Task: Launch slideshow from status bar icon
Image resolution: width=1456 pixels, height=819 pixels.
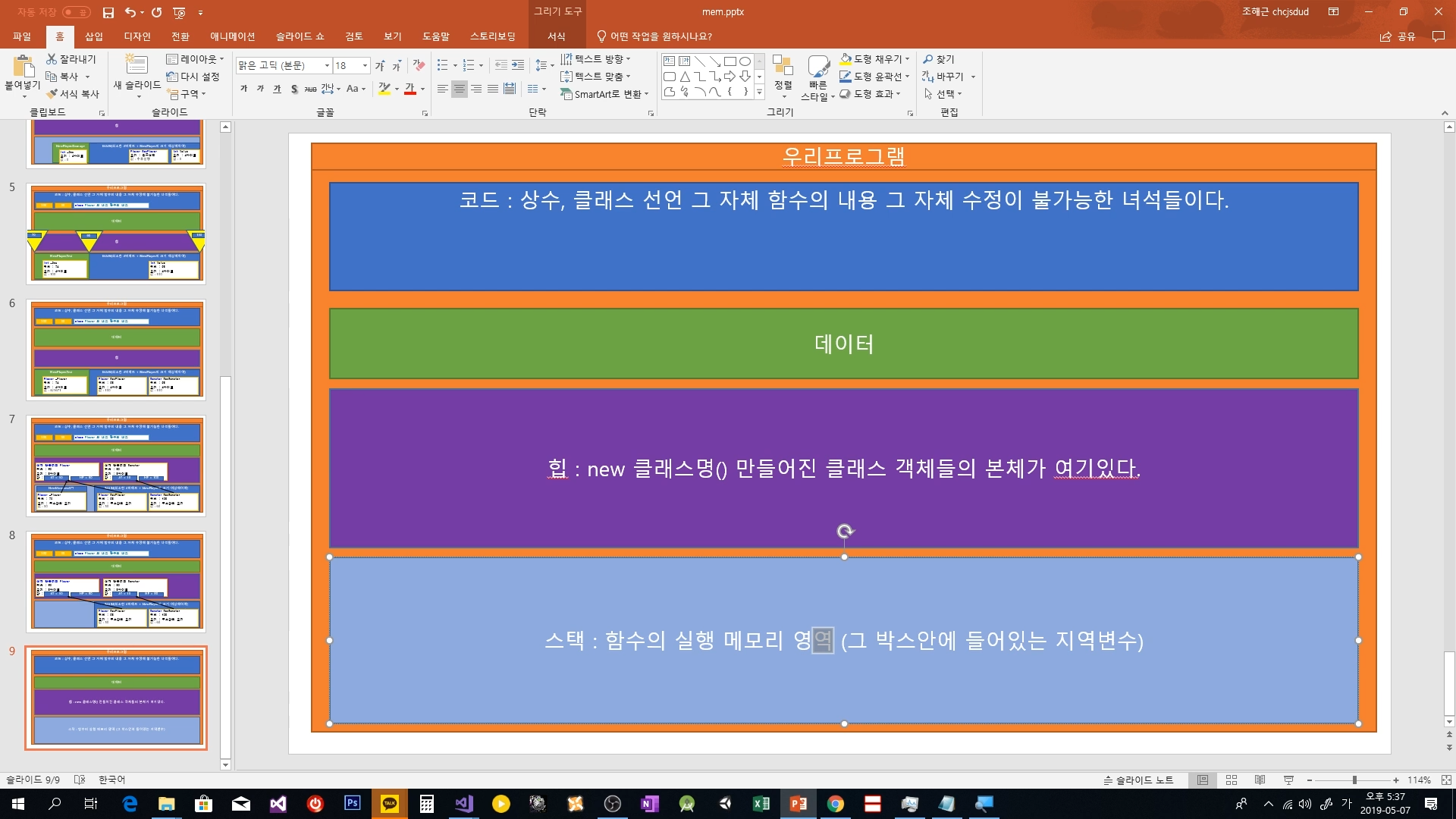Action: tap(1288, 780)
